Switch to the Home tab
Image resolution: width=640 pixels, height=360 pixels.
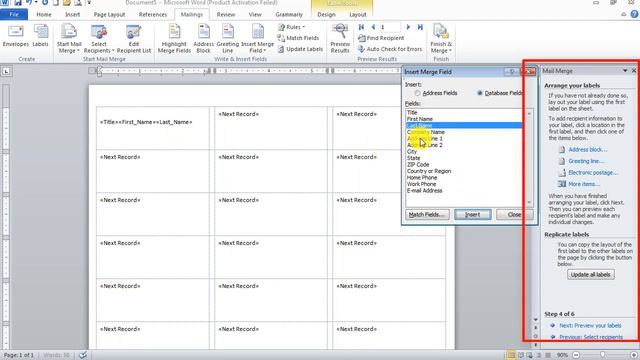(44, 14)
